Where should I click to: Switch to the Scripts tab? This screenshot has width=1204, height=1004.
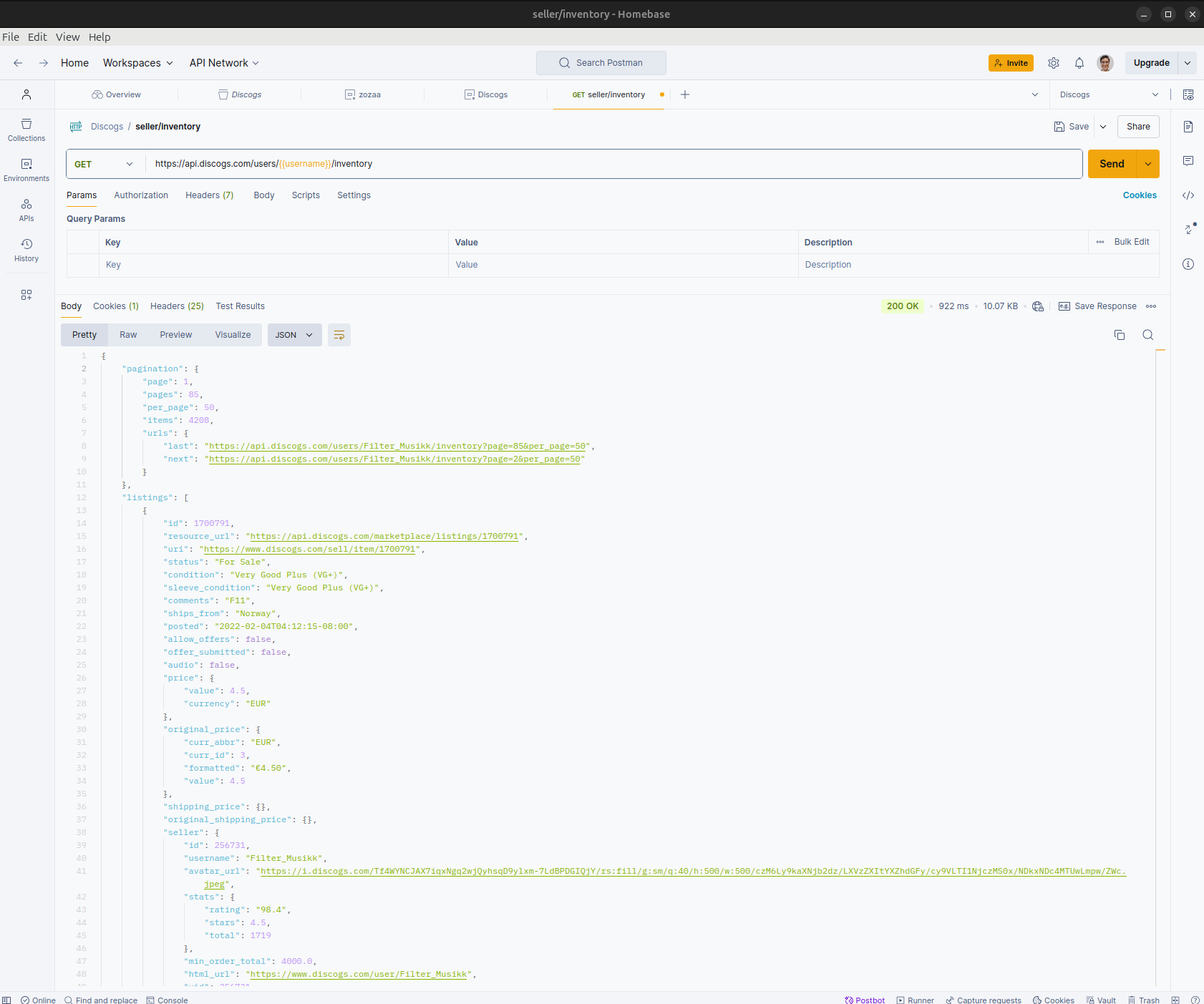tap(306, 195)
